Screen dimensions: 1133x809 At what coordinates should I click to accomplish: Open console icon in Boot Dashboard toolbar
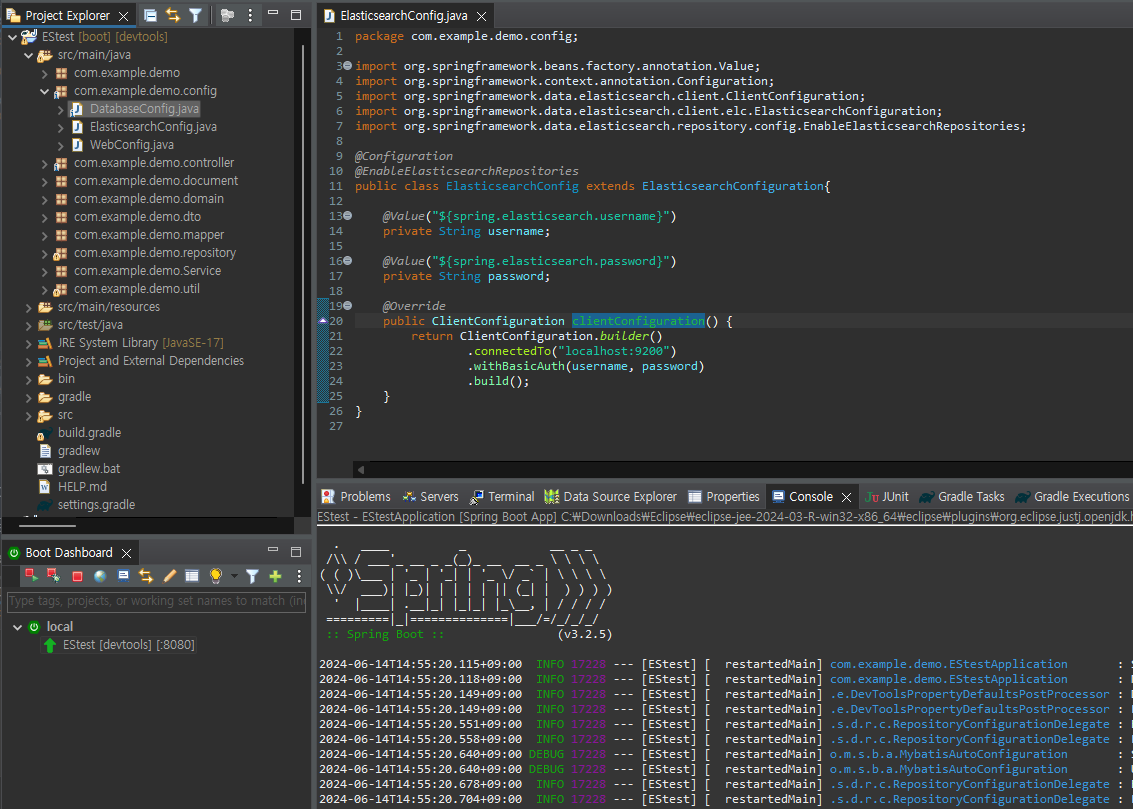(x=123, y=576)
